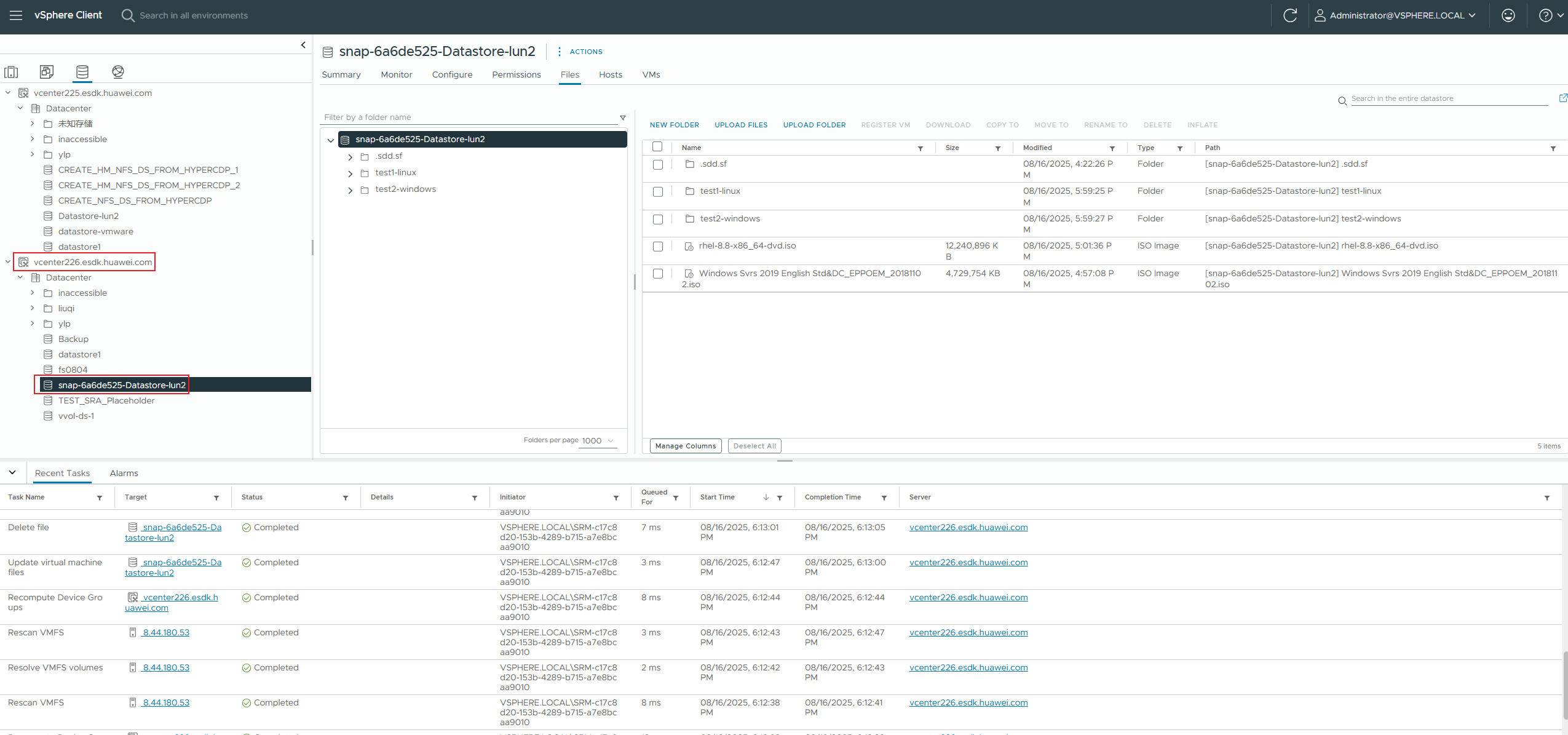Filter the Type column
Screen dimensions: 1568x735
tap(1180, 148)
